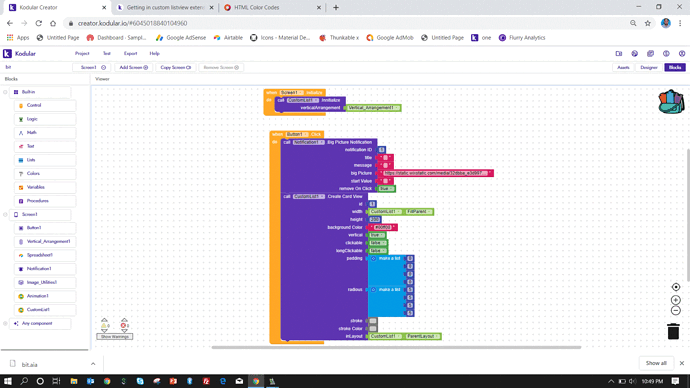Open the Chrome profile avatar
This screenshot has height=388, width=690.
pos(666,23)
